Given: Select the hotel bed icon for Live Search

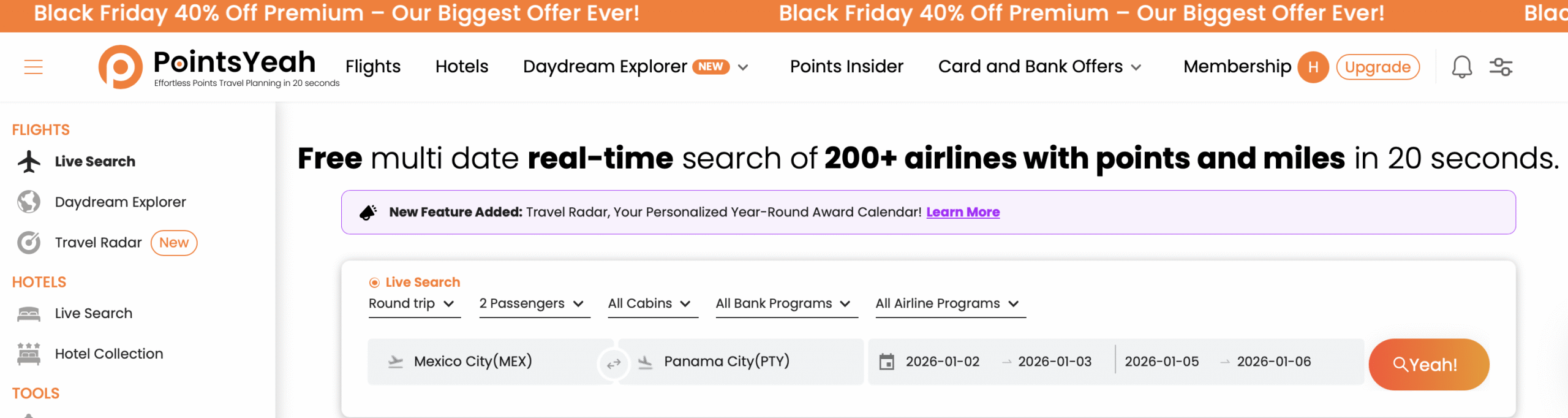Looking at the screenshot, I should [x=28, y=313].
